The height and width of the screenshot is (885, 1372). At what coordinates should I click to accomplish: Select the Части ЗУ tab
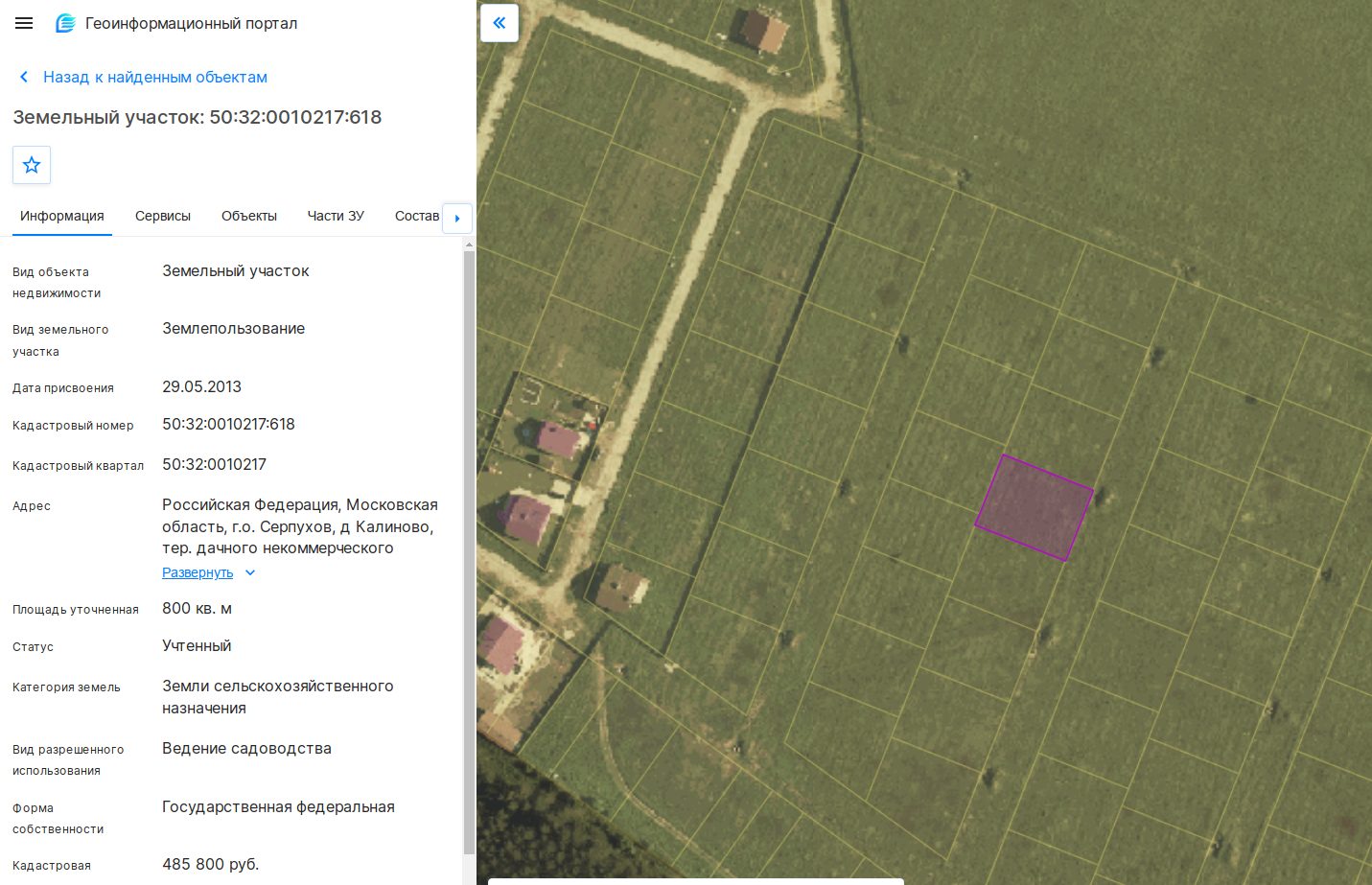pyautogui.click(x=336, y=216)
